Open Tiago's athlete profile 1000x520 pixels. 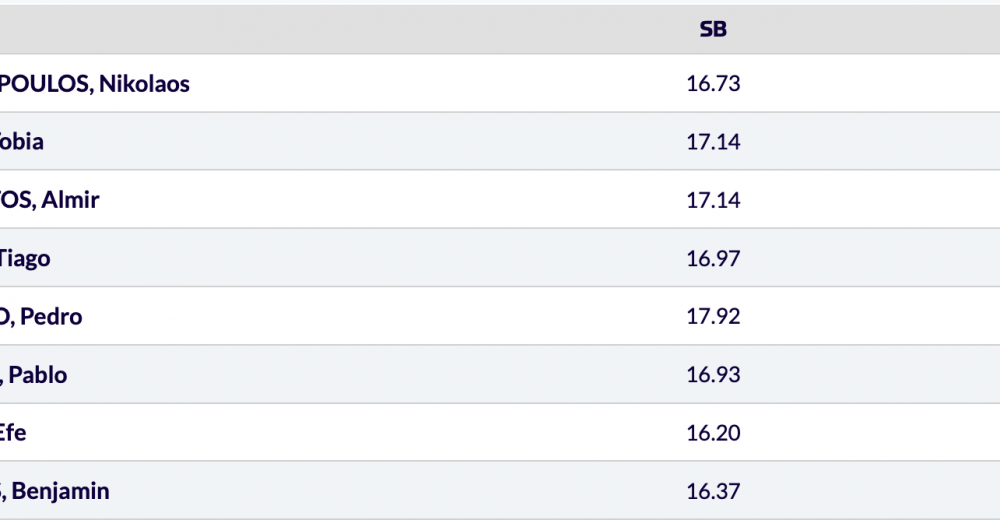pos(25,258)
